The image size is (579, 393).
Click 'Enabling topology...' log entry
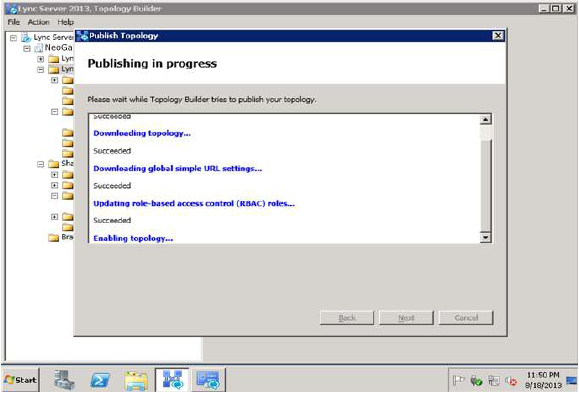coord(133,238)
